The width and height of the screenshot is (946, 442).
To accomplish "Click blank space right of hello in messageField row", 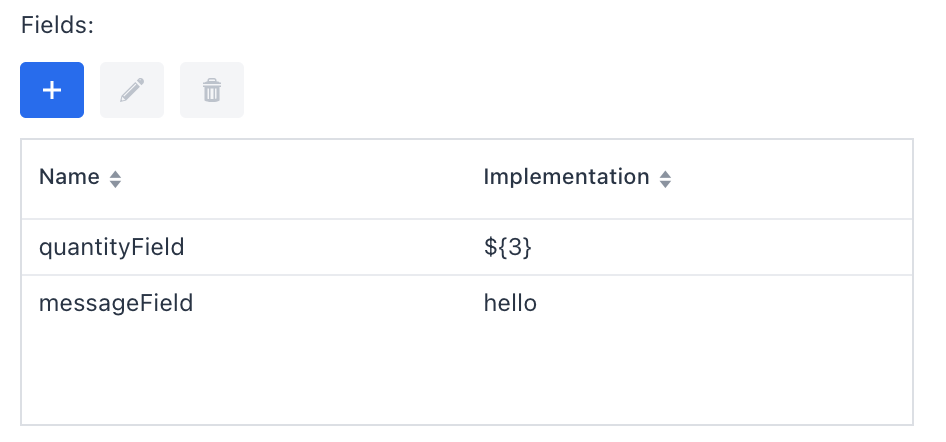I will click(x=720, y=303).
